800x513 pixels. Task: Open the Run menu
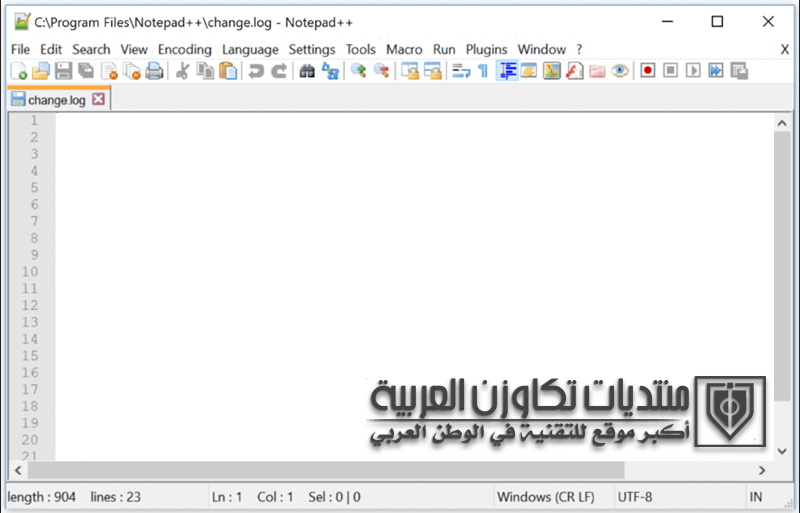[x=444, y=50]
